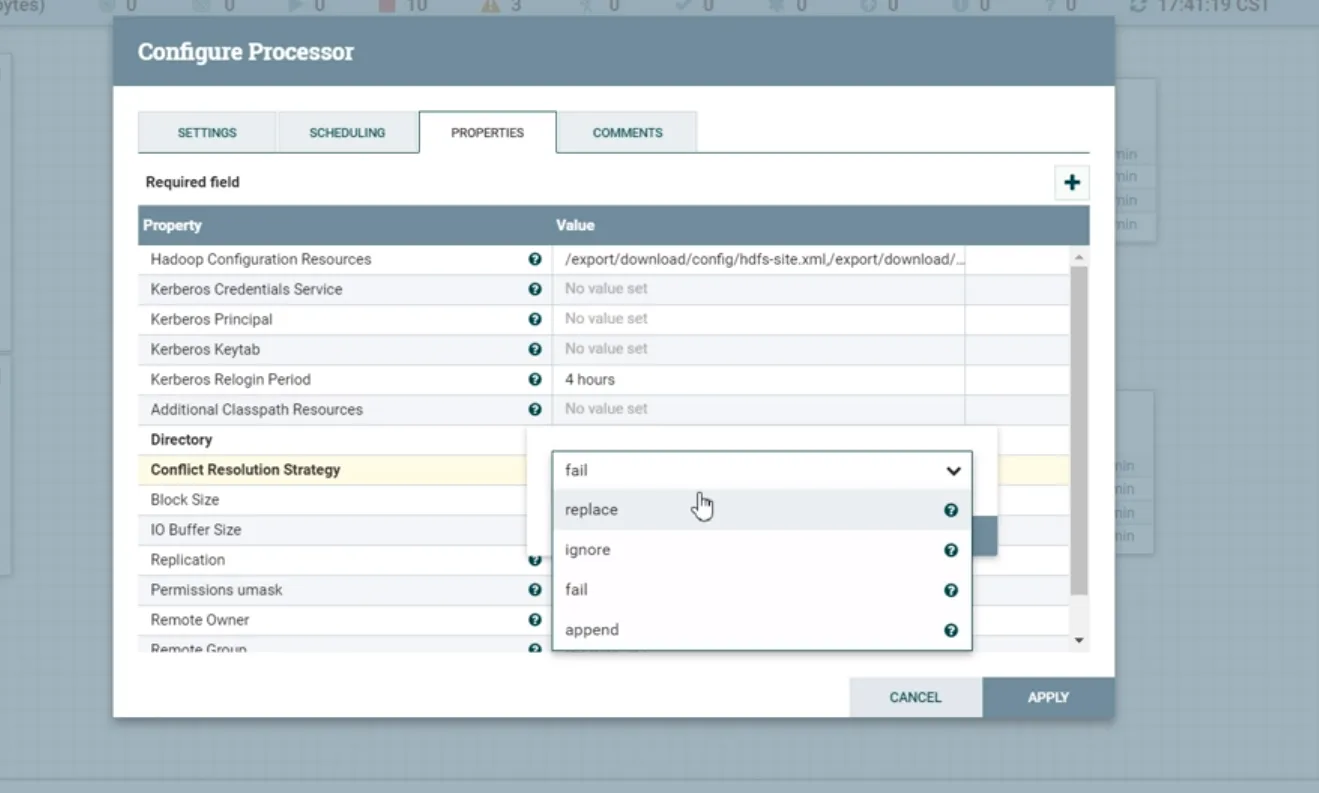Go to the Comments tab
This screenshot has height=793, width=1319.
coord(627,133)
